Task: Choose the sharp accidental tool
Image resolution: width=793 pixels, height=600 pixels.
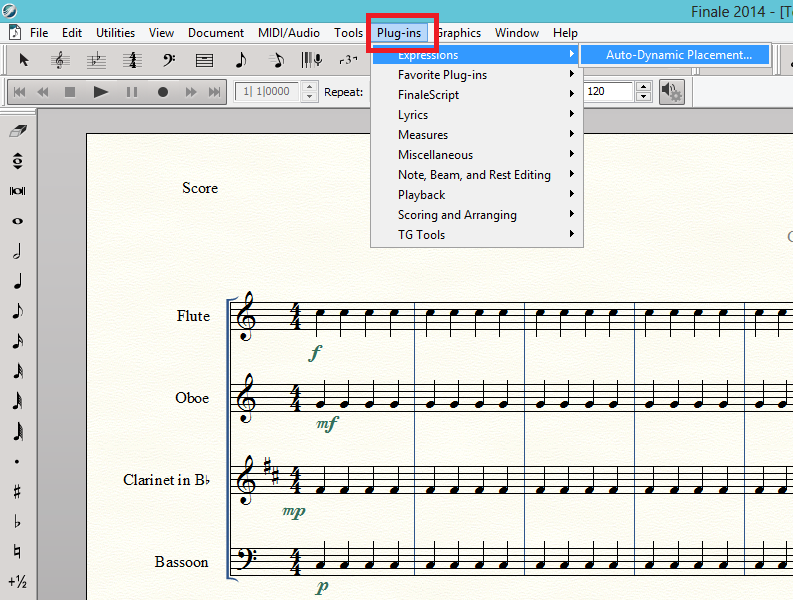Action: point(17,491)
